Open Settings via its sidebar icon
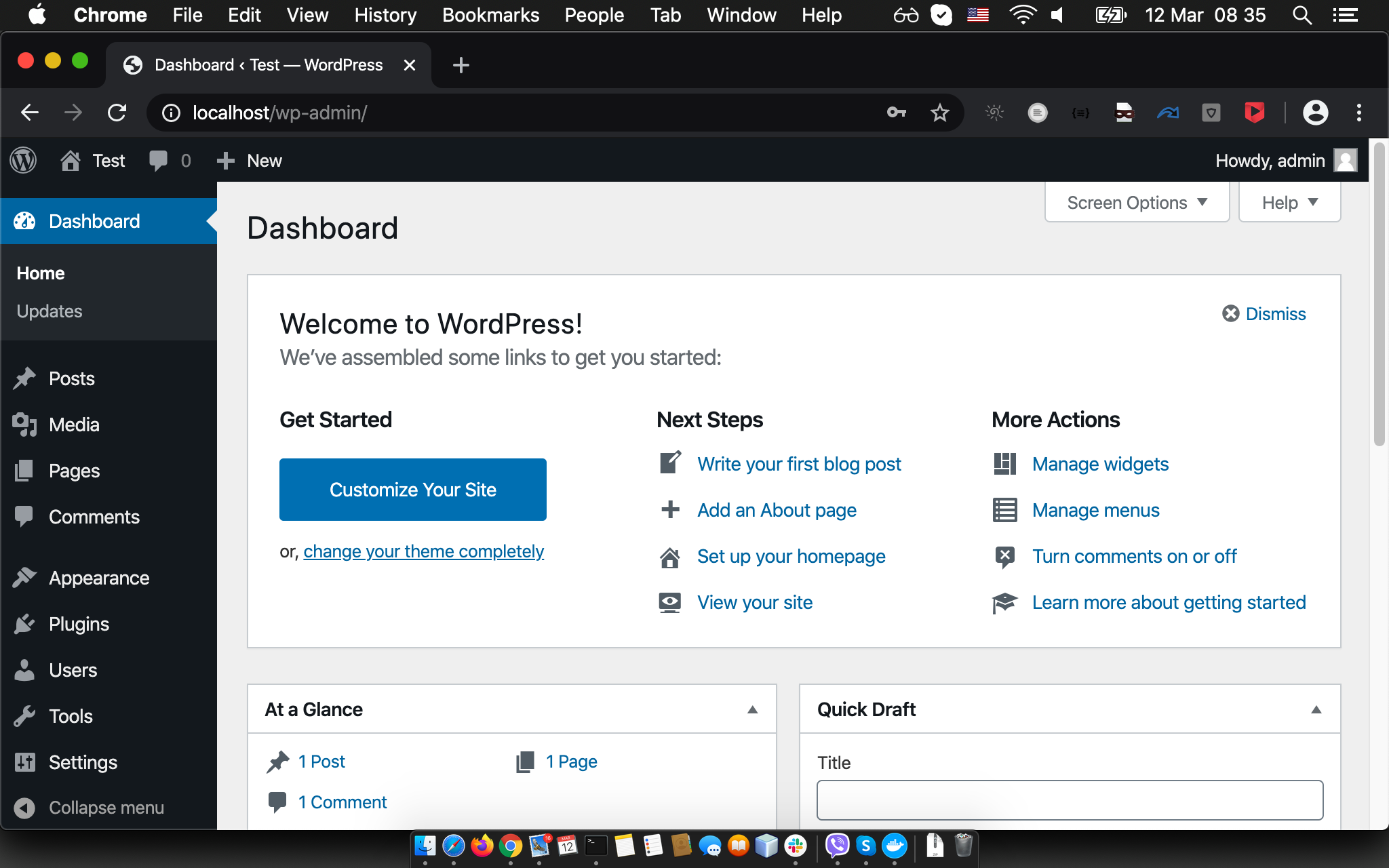Image resolution: width=1389 pixels, height=868 pixels. click(x=25, y=762)
